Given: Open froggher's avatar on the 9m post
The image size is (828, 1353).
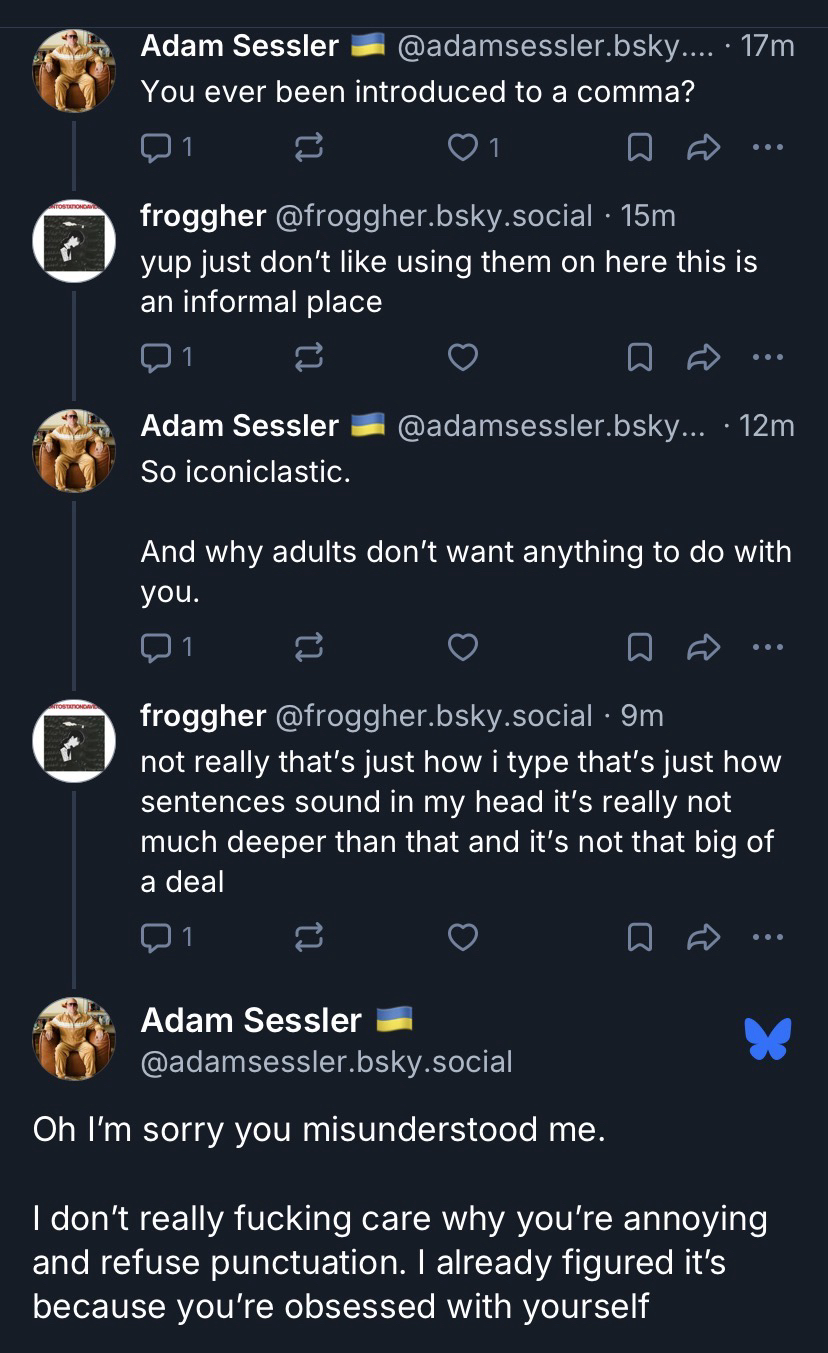Looking at the screenshot, I should point(74,740).
